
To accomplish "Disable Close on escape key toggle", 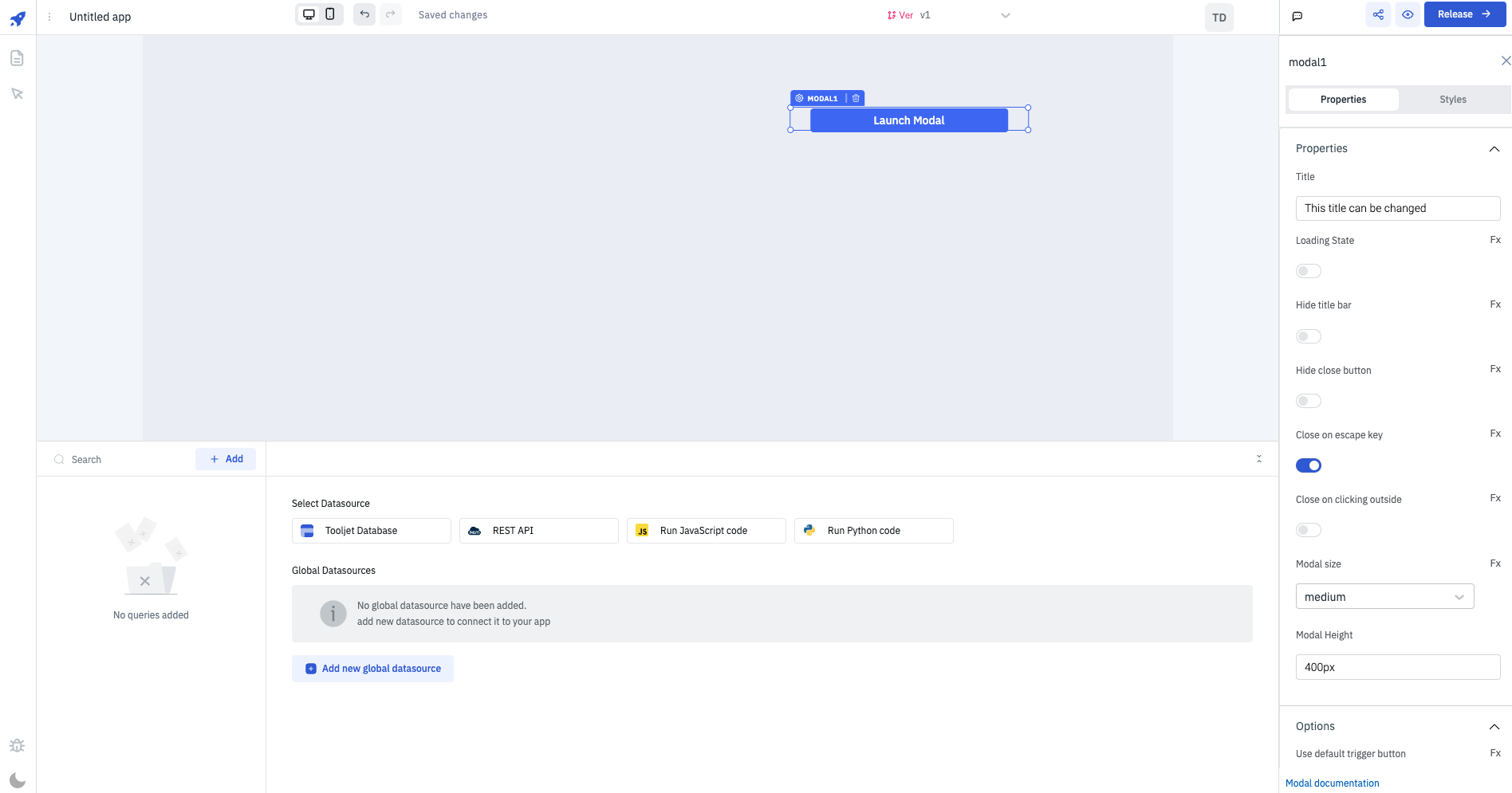I will 1308,465.
